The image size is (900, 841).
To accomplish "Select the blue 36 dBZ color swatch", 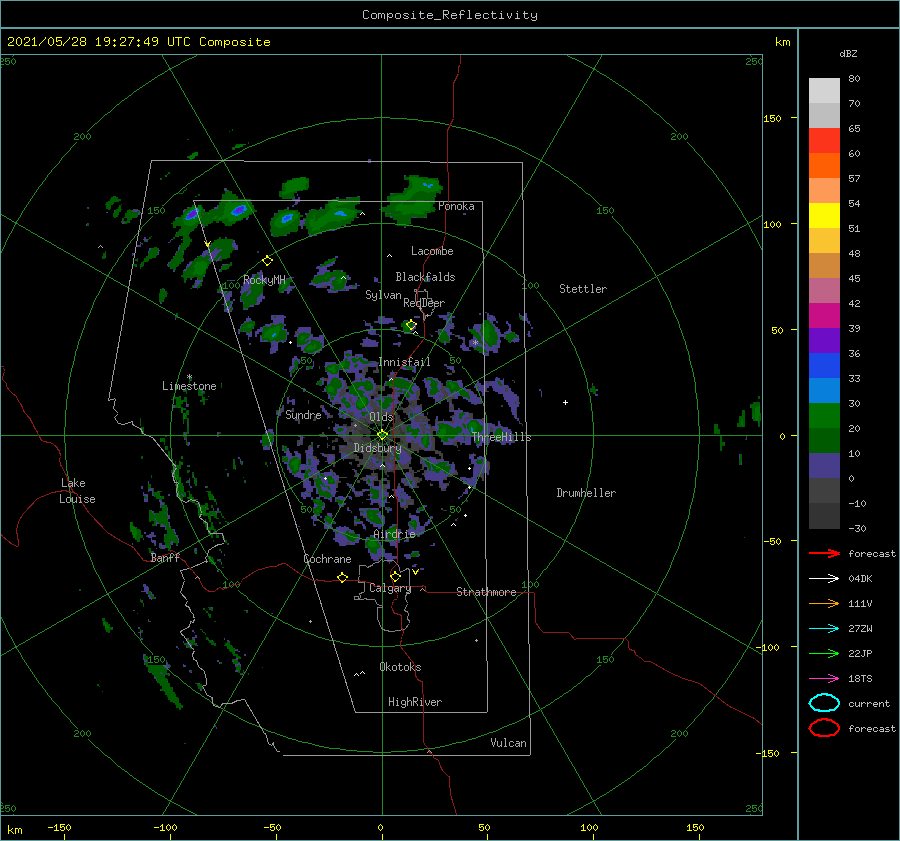I will click(x=824, y=365).
